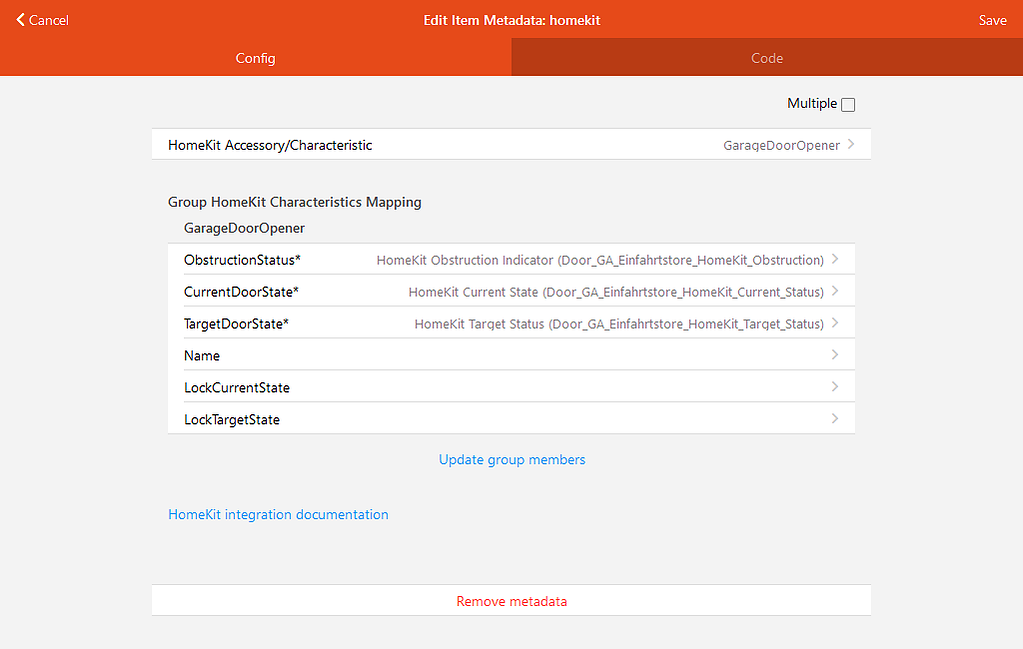
Task: Click the chevron on the CurrentDoorState row
Action: (835, 291)
